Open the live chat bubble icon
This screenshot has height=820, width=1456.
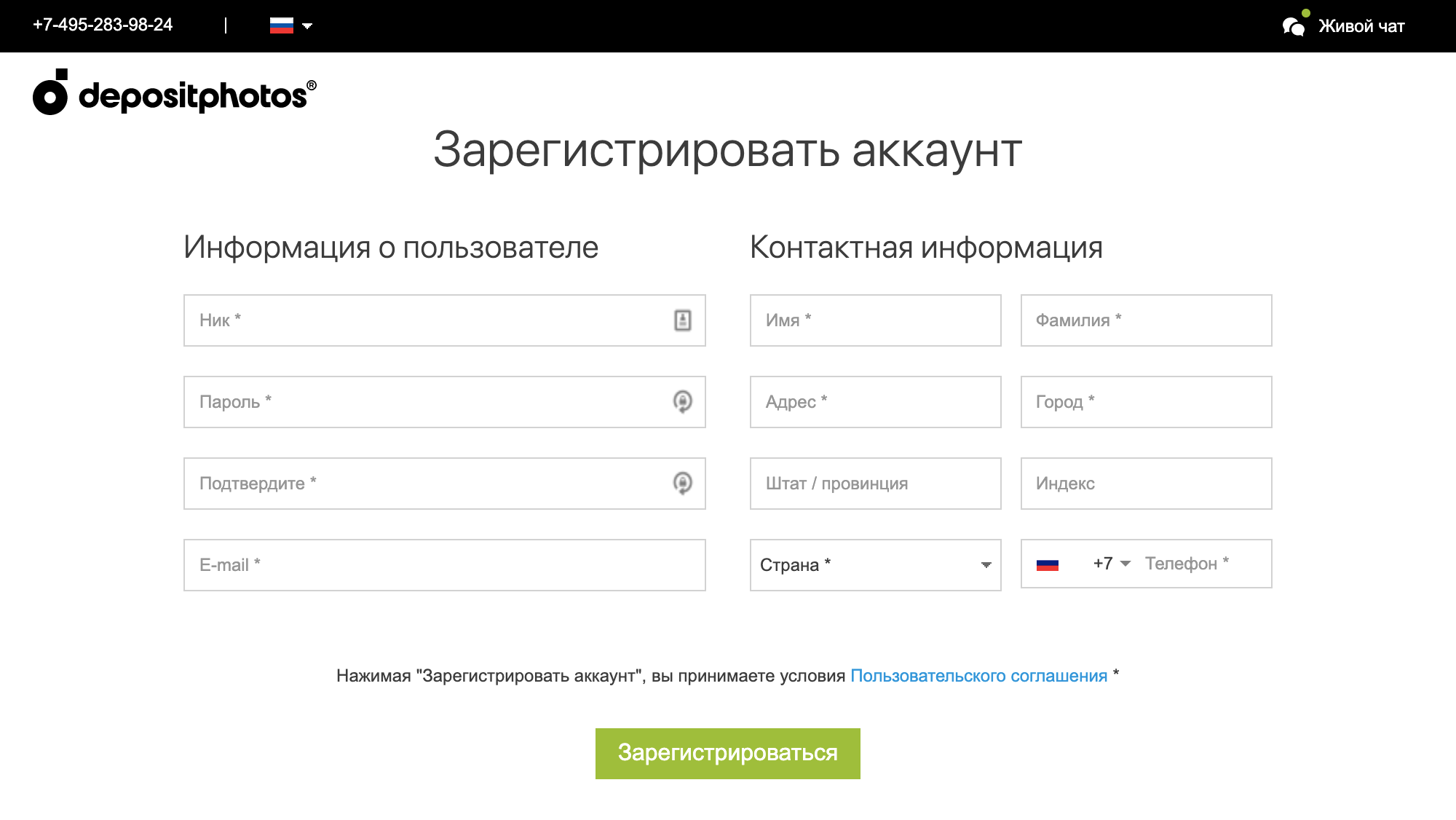pyautogui.click(x=1294, y=27)
